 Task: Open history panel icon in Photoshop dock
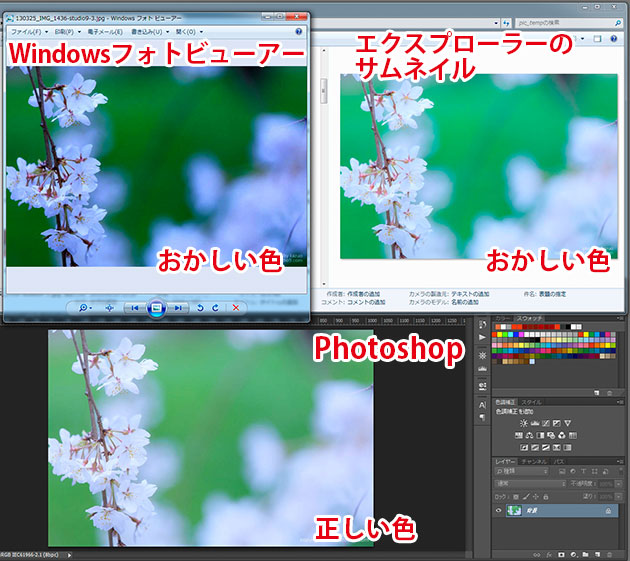coord(483,324)
